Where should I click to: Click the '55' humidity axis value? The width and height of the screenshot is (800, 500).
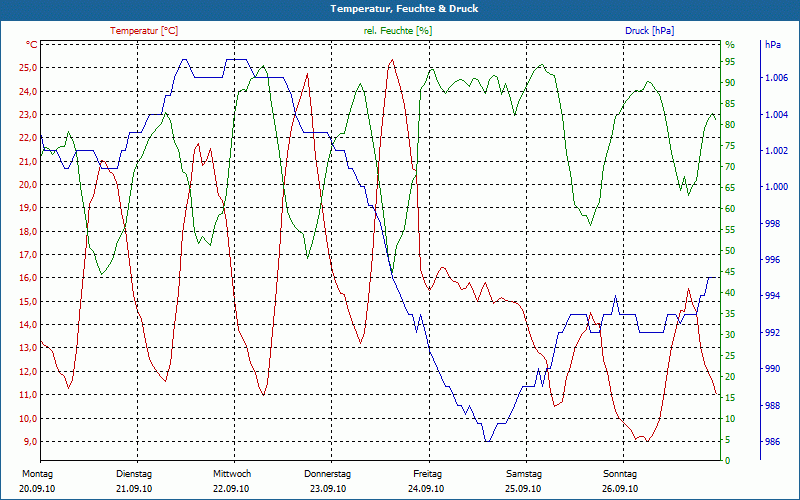730,230
